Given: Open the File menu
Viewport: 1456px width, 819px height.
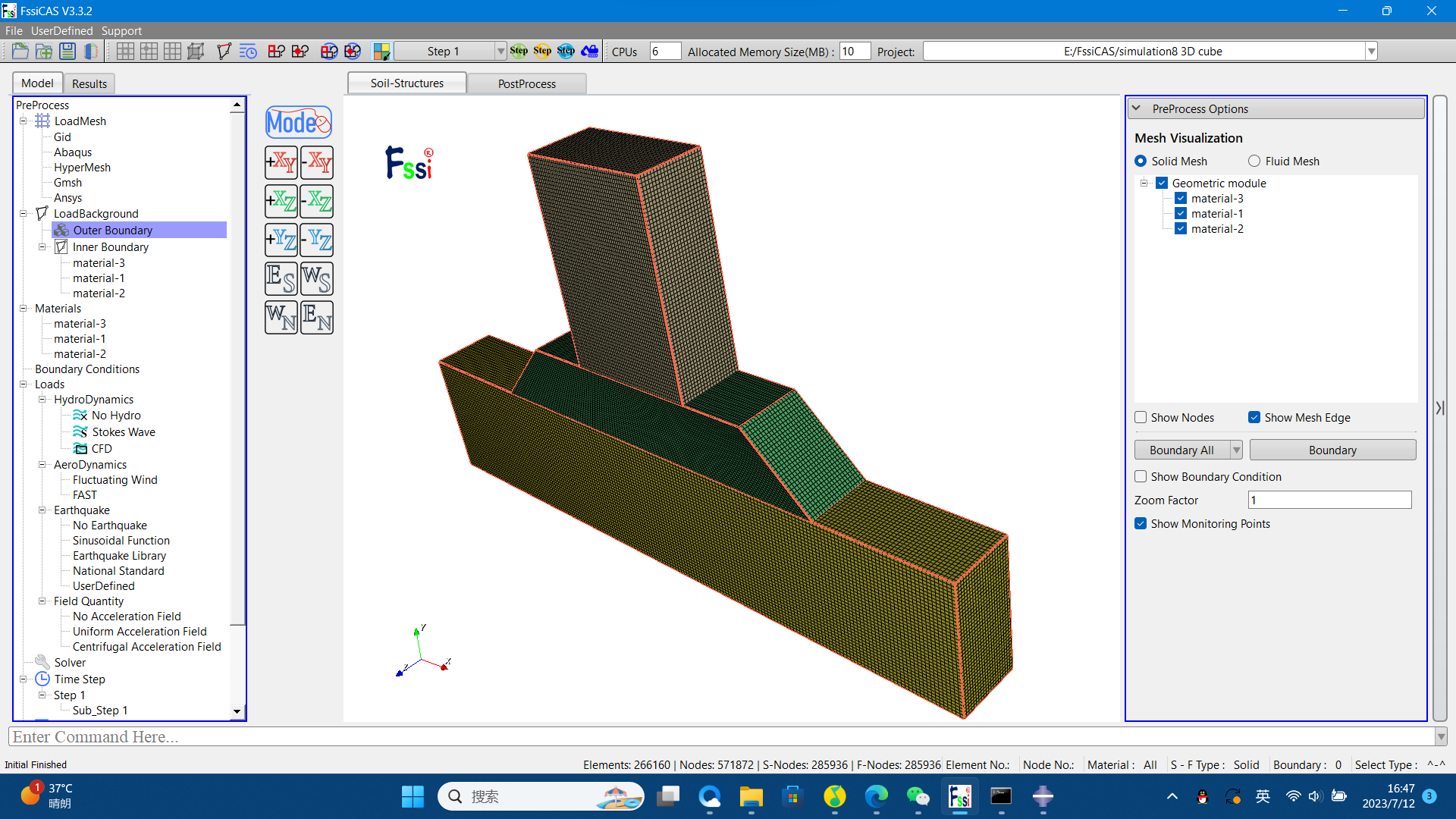Looking at the screenshot, I should [x=14, y=30].
